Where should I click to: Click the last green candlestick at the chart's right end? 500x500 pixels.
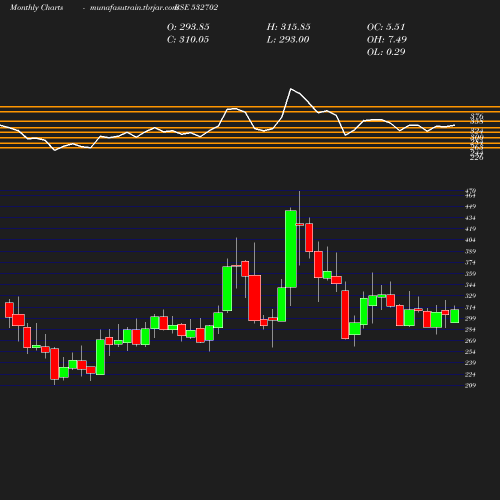tap(455, 316)
